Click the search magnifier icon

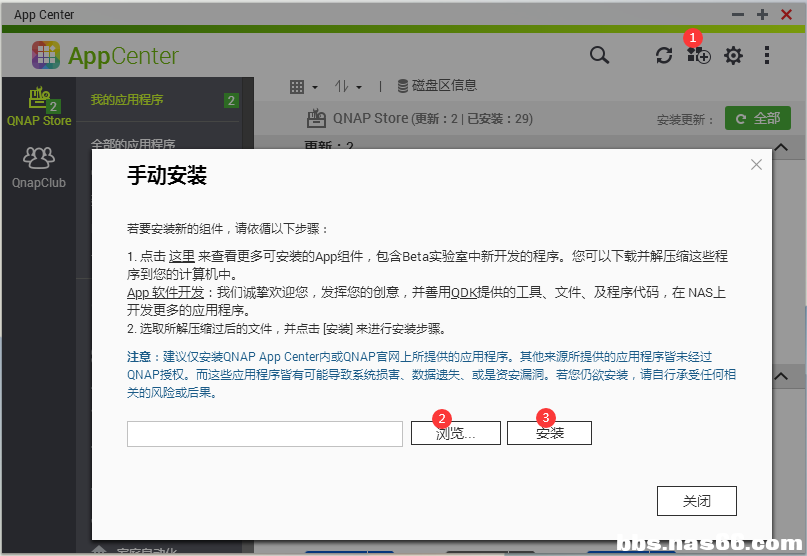point(599,55)
